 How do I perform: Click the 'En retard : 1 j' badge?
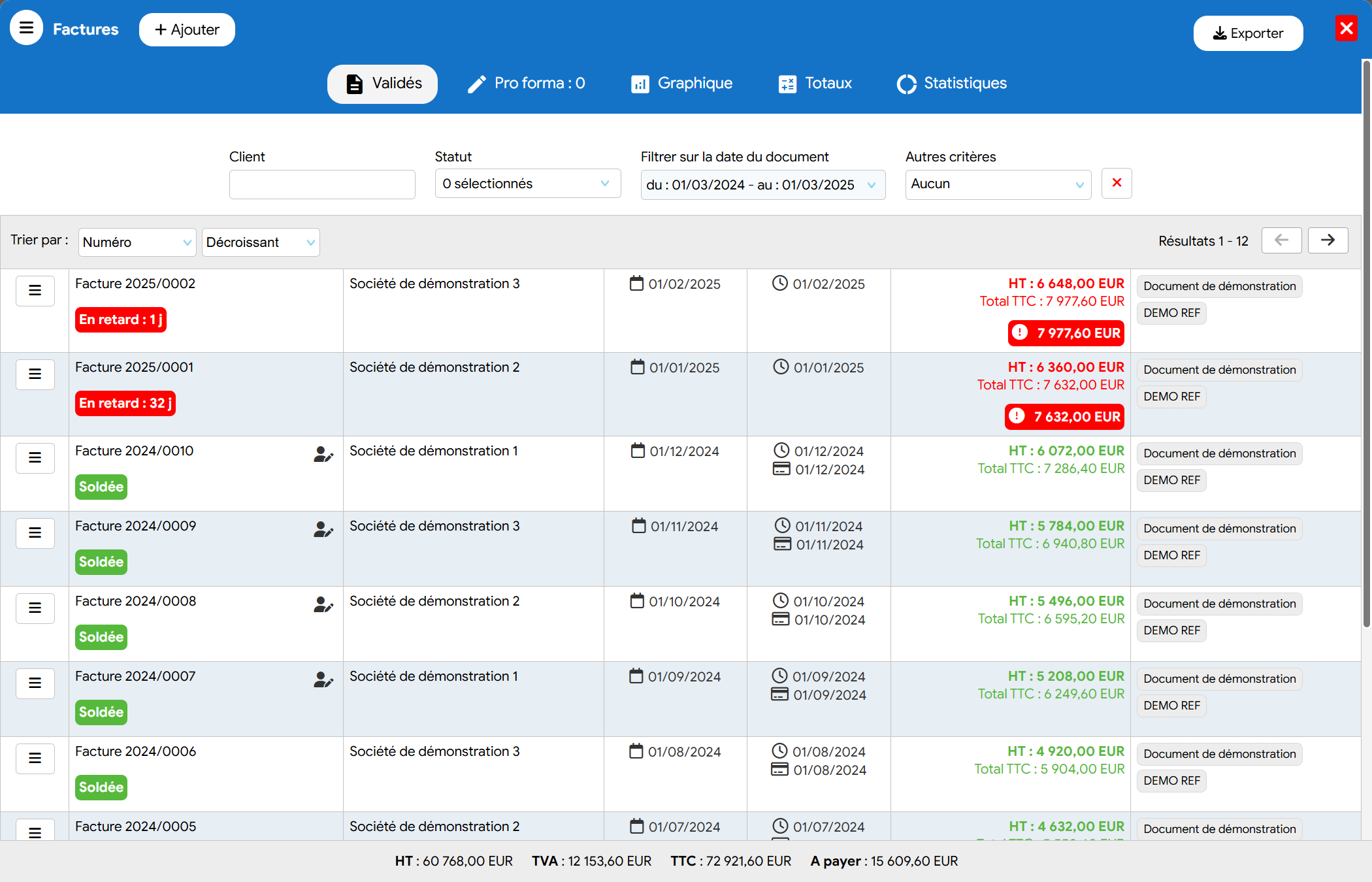point(121,319)
